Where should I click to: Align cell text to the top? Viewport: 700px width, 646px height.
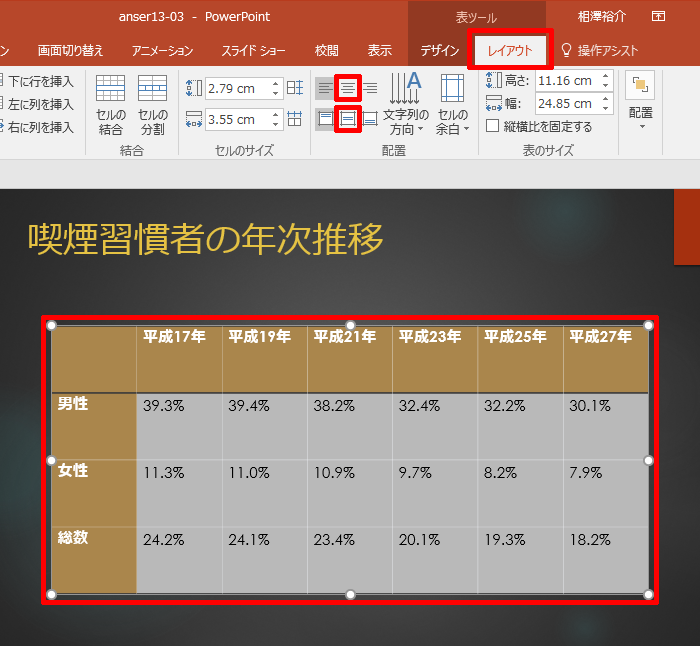click(x=325, y=119)
